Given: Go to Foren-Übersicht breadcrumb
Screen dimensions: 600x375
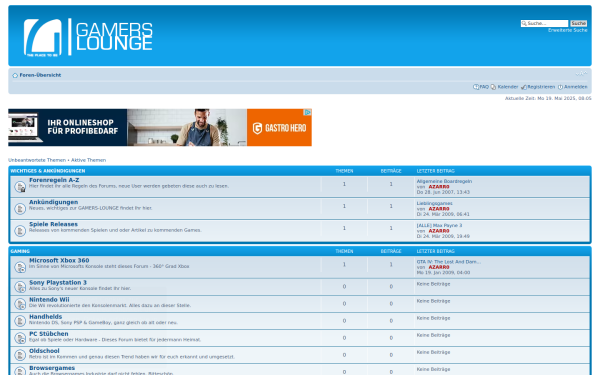Looking at the screenshot, I should pyautogui.click(x=40, y=75).
